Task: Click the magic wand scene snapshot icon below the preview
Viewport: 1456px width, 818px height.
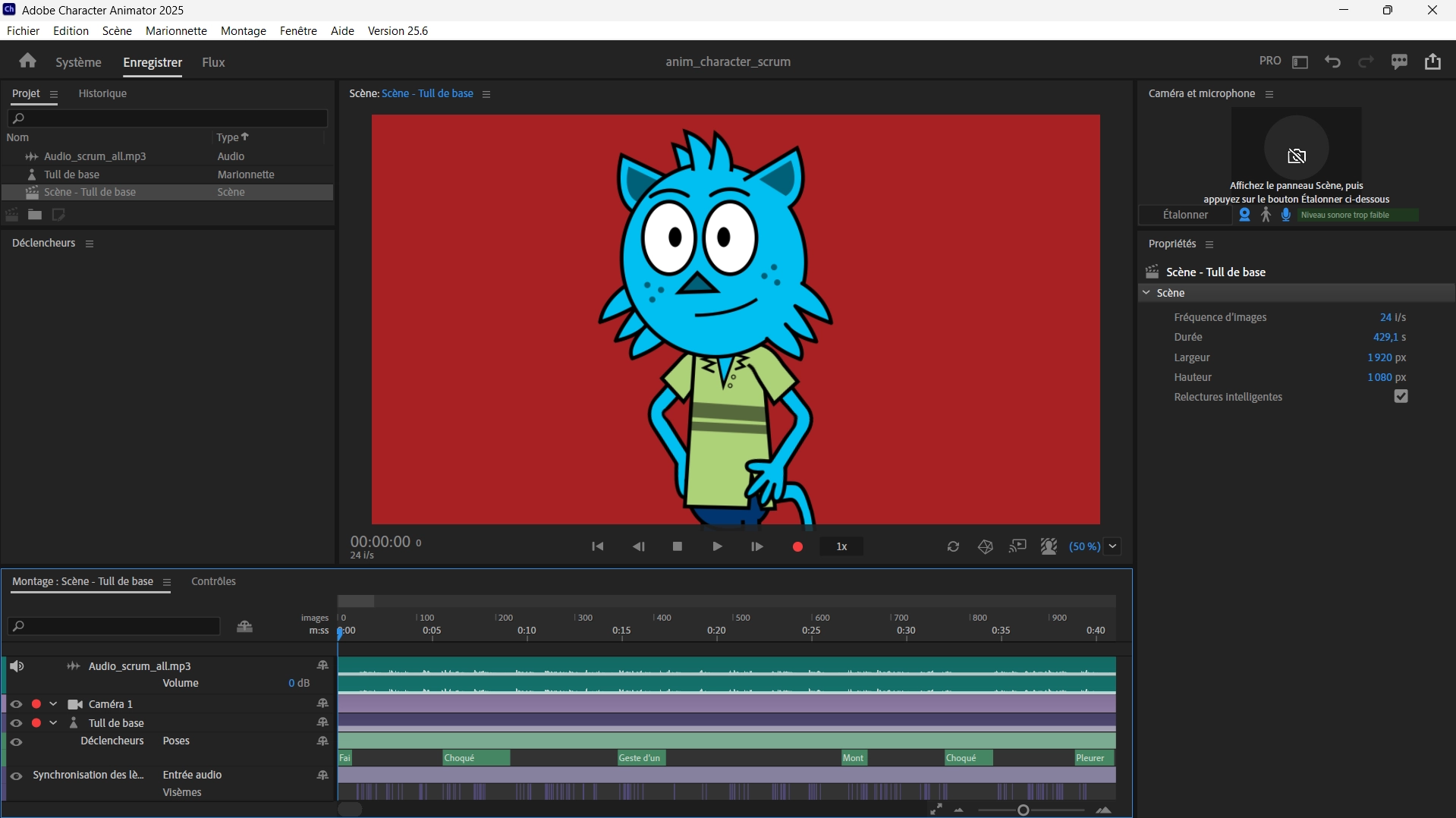Action: click(x=985, y=546)
